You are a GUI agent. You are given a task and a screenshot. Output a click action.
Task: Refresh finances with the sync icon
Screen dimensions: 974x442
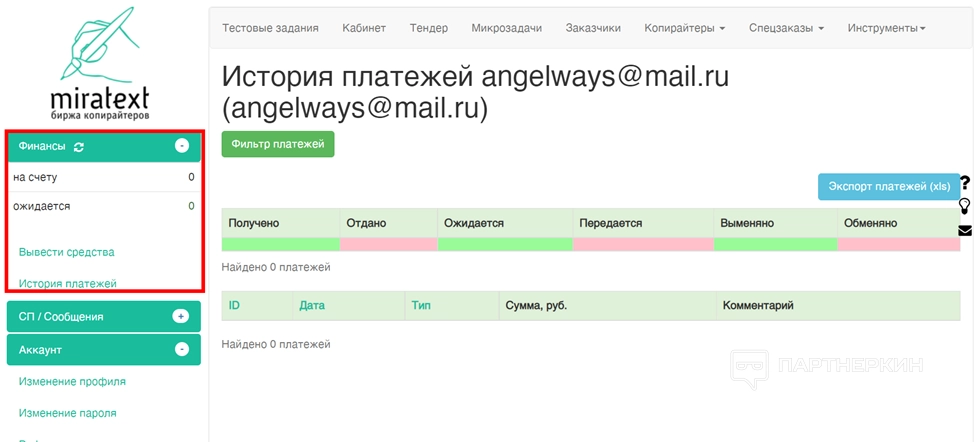click(79, 147)
